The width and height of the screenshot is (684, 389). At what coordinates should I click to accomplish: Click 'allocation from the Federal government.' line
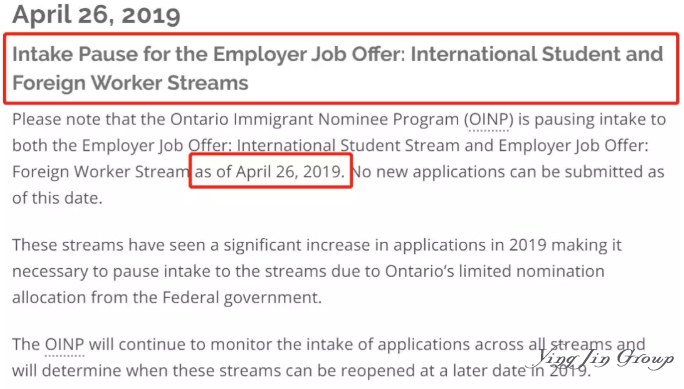(167, 297)
